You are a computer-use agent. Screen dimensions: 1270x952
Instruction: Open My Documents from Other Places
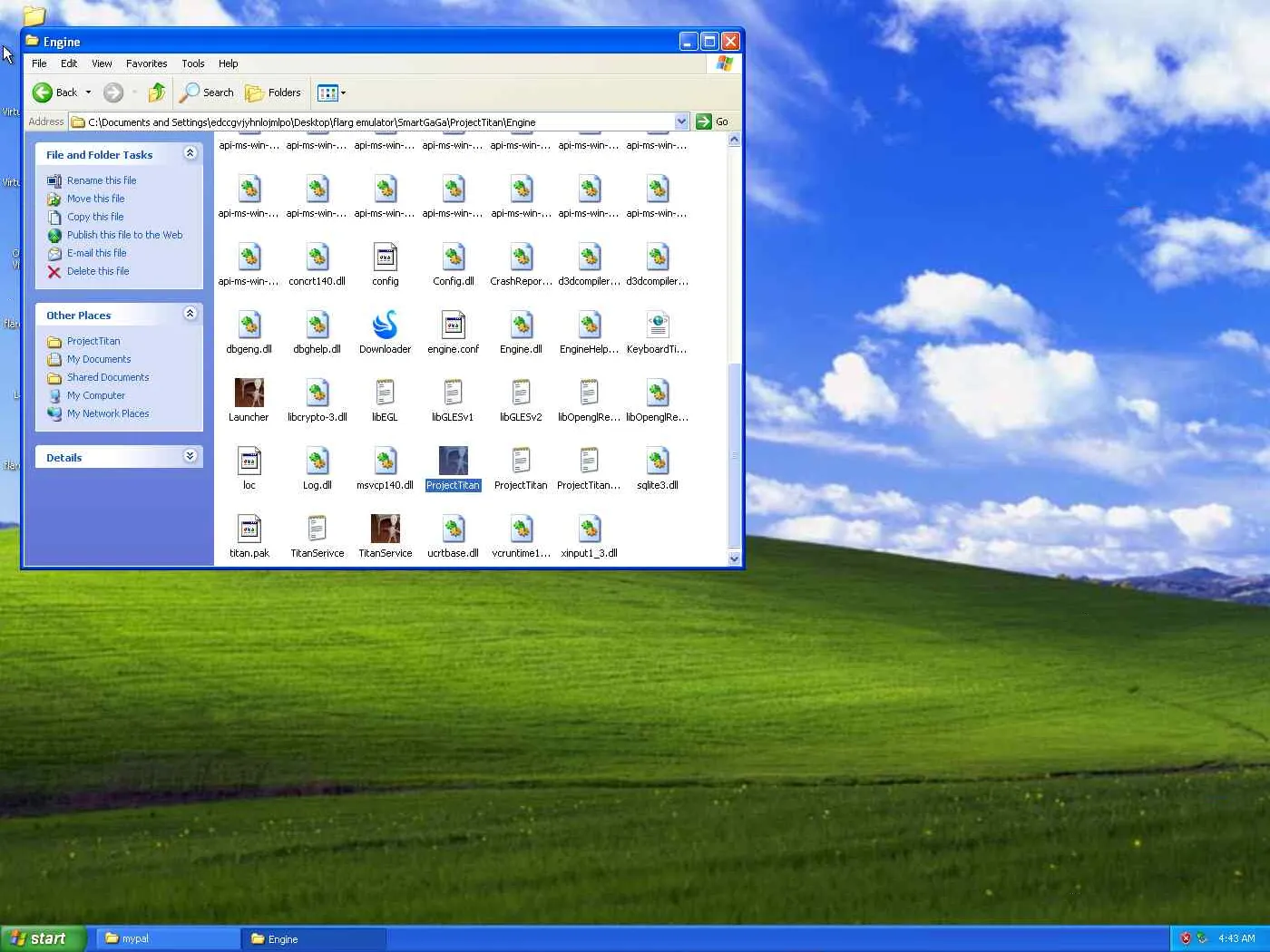(99, 359)
